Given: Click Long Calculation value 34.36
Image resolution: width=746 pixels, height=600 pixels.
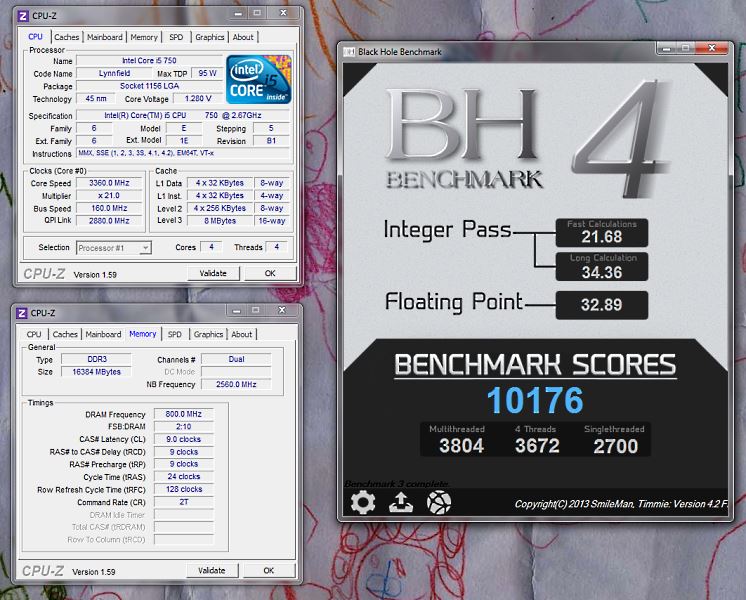Looking at the screenshot, I should [602, 272].
